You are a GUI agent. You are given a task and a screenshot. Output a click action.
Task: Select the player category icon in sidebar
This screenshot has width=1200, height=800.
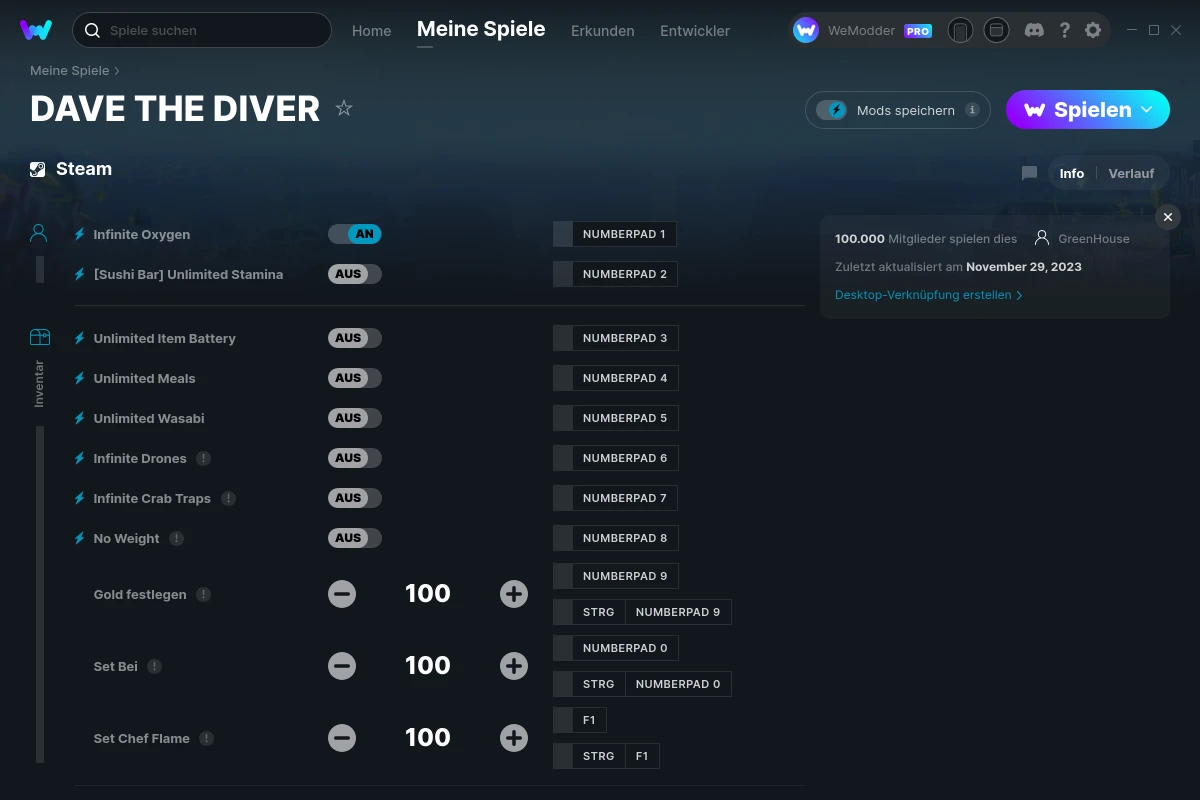[x=39, y=233]
